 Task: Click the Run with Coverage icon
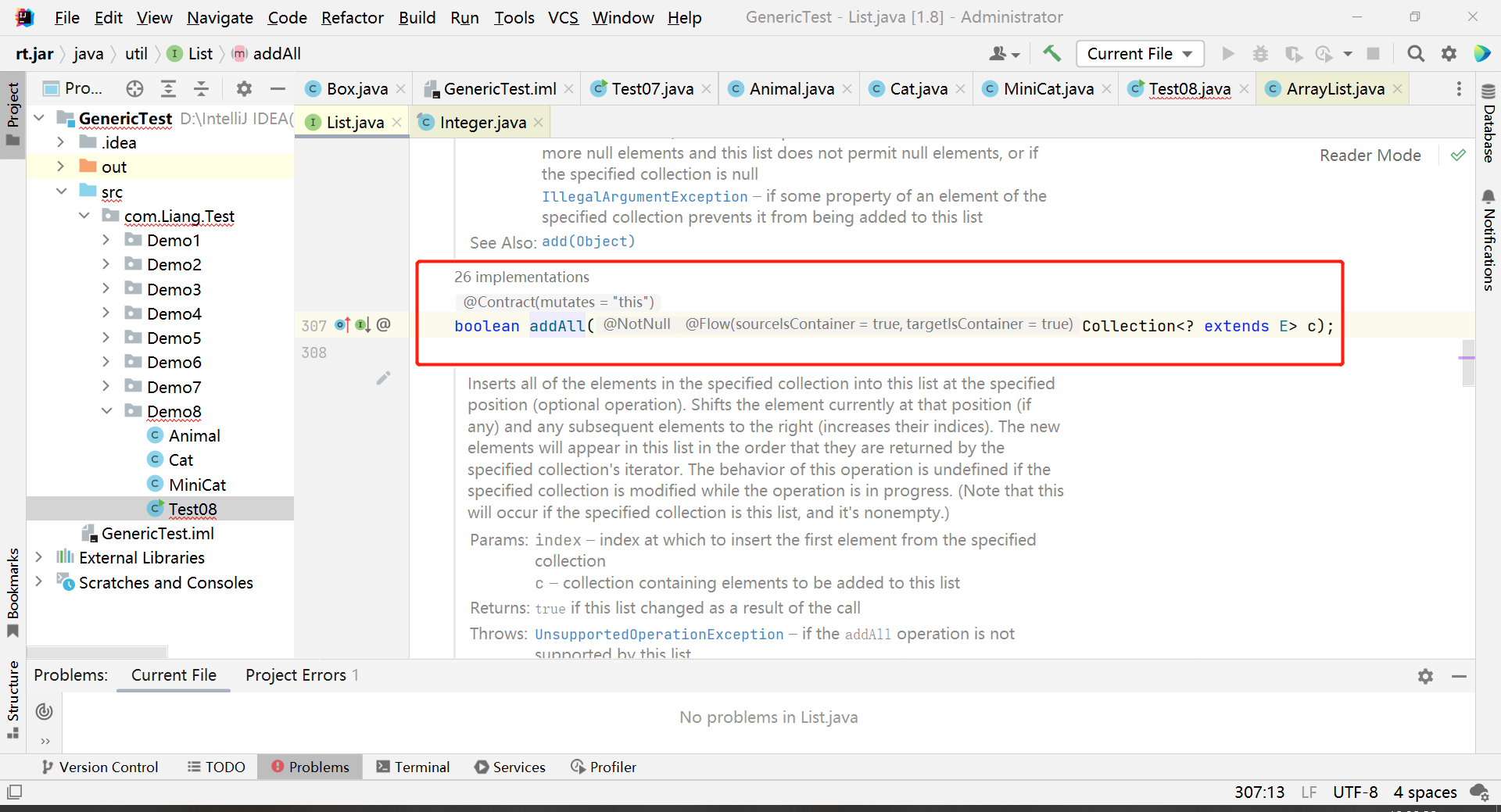1293,53
